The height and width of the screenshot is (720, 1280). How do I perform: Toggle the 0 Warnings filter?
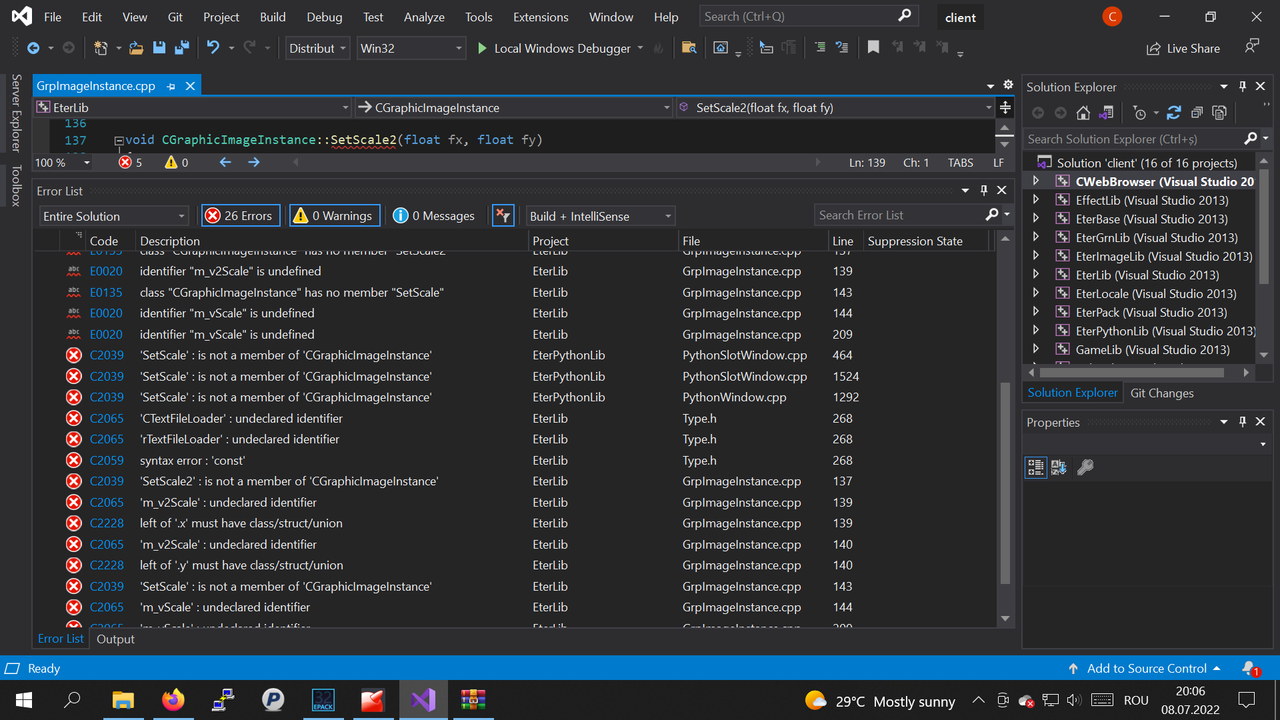coord(334,216)
